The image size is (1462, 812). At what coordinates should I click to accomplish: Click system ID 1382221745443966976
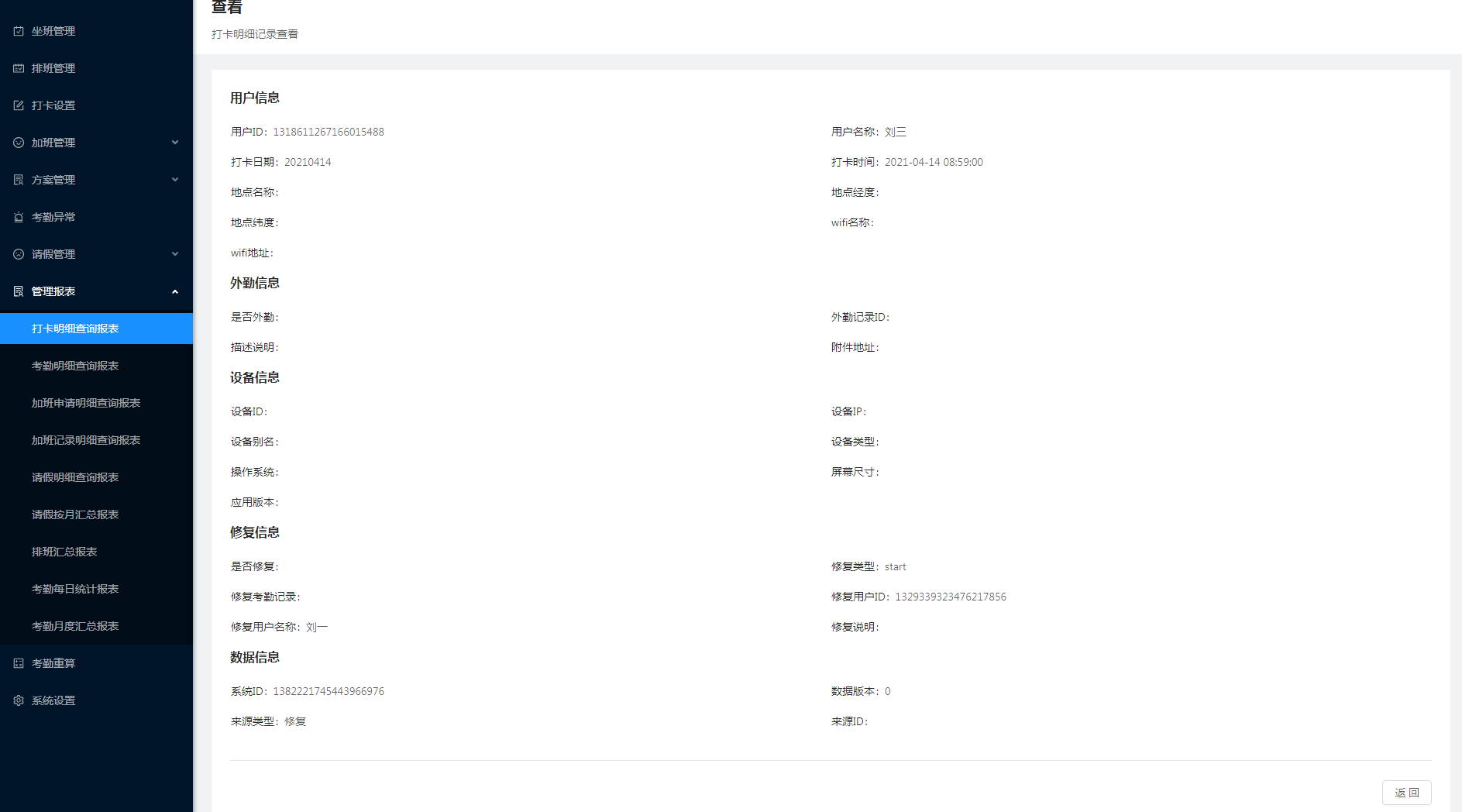click(x=329, y=691)
